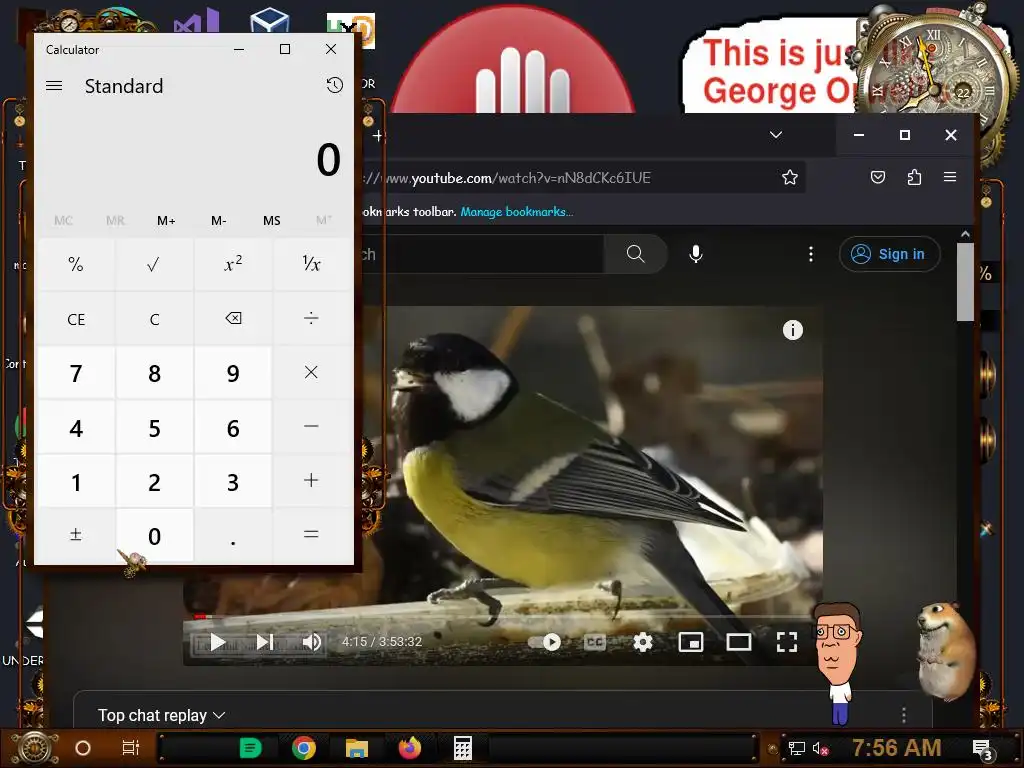
Task: Open the Firefox application hamburger menu
Action: pos(950,177)
